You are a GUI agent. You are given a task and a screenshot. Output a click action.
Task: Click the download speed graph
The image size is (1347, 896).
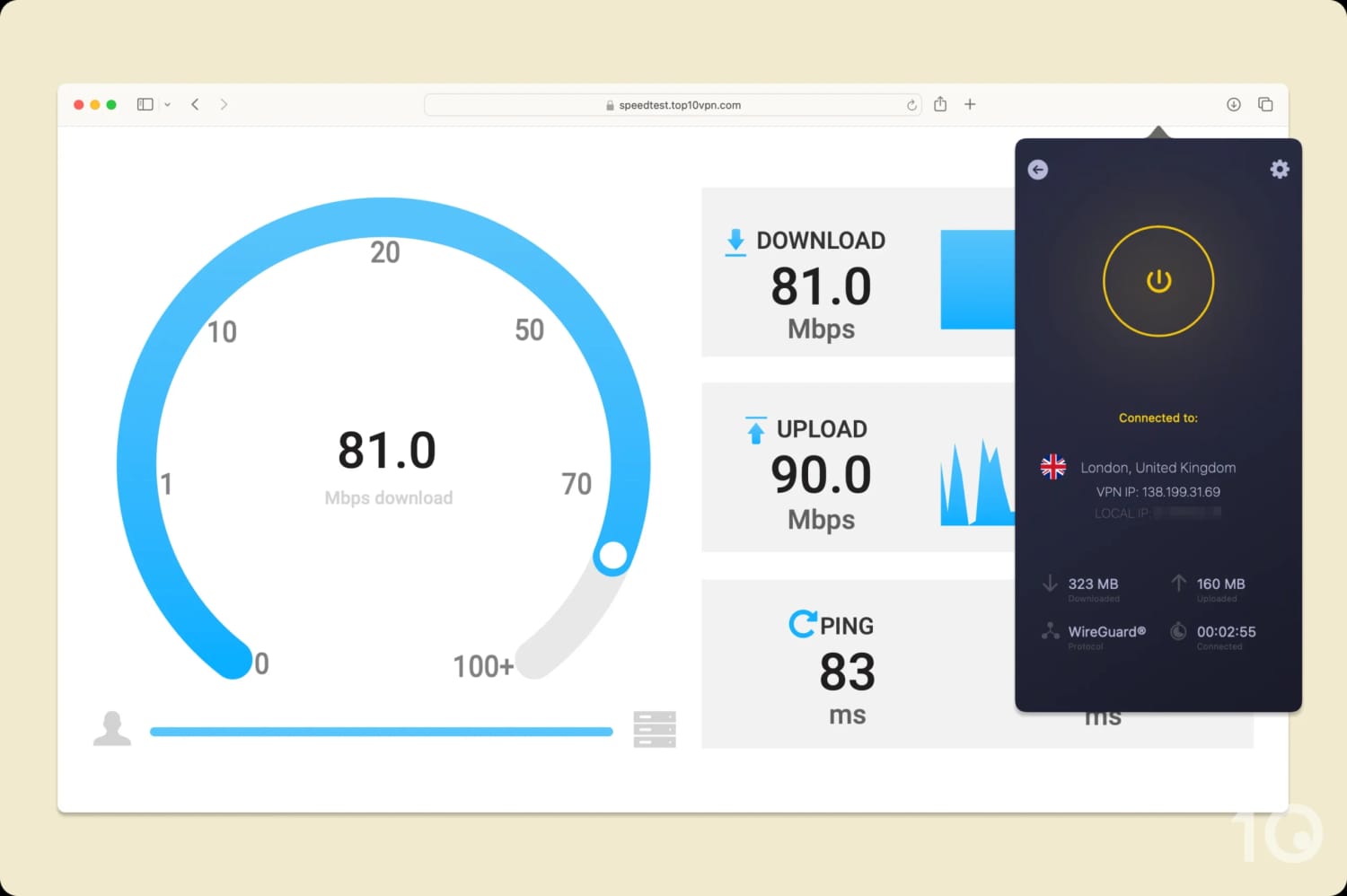click(977, 279)
